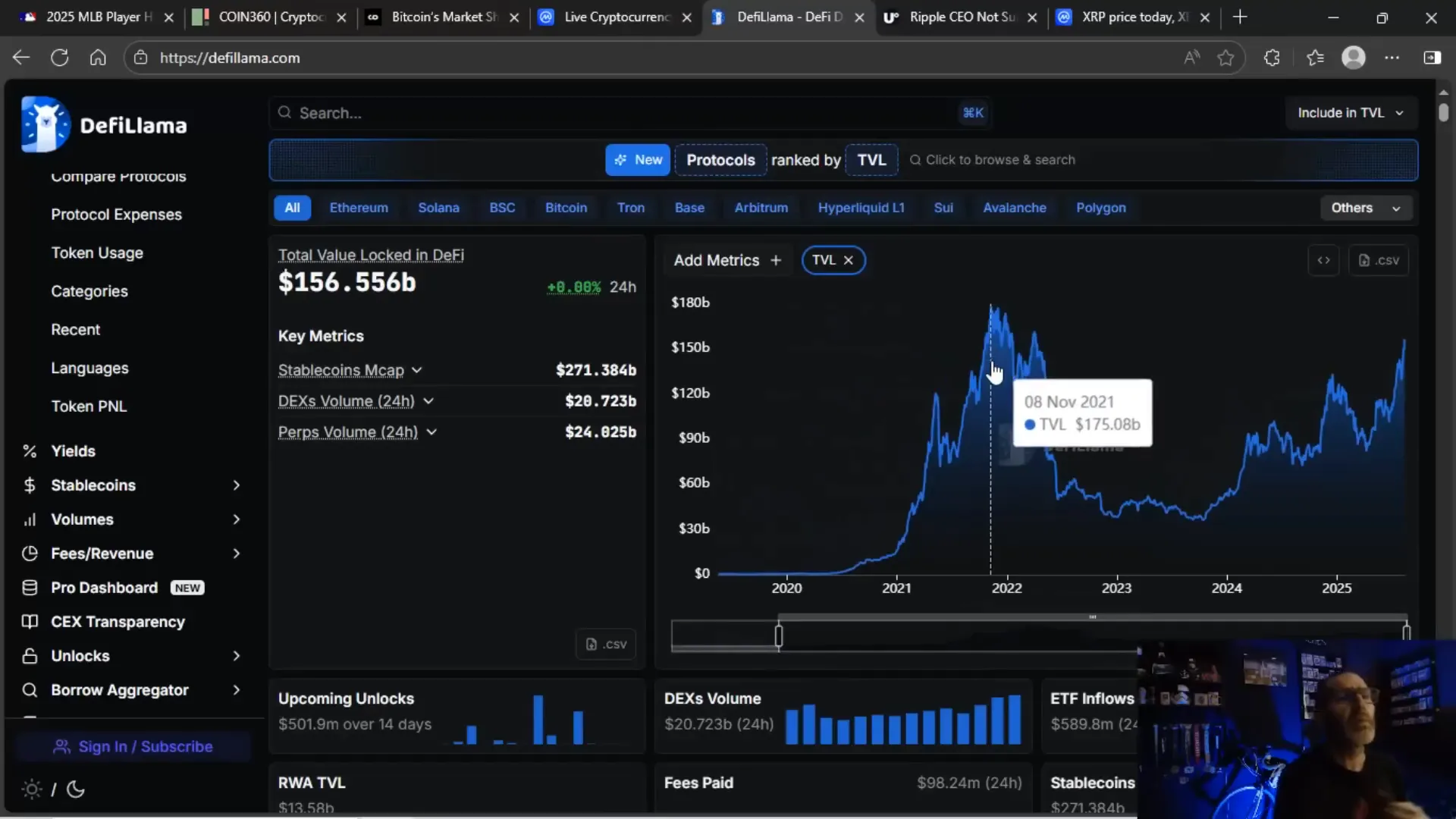Open Token PNL in sidebar
The height and width of the screenshot is (819, 1456).
[89, 406]
